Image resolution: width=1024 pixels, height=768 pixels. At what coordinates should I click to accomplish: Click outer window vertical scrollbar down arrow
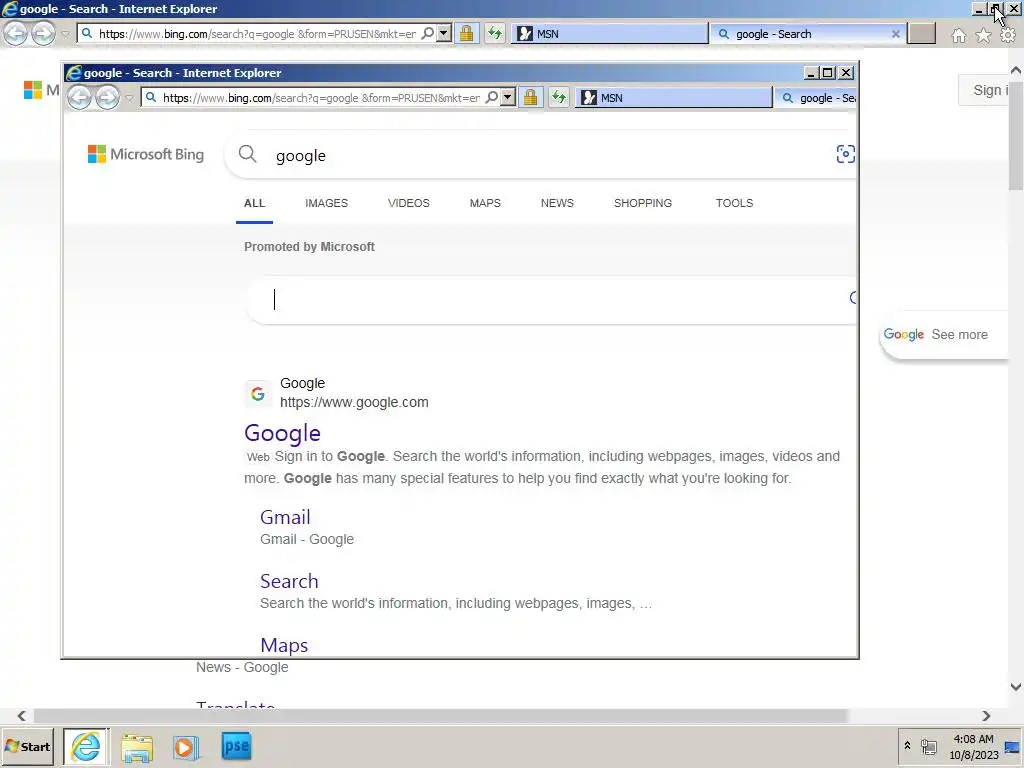[x=1016, y=687]
